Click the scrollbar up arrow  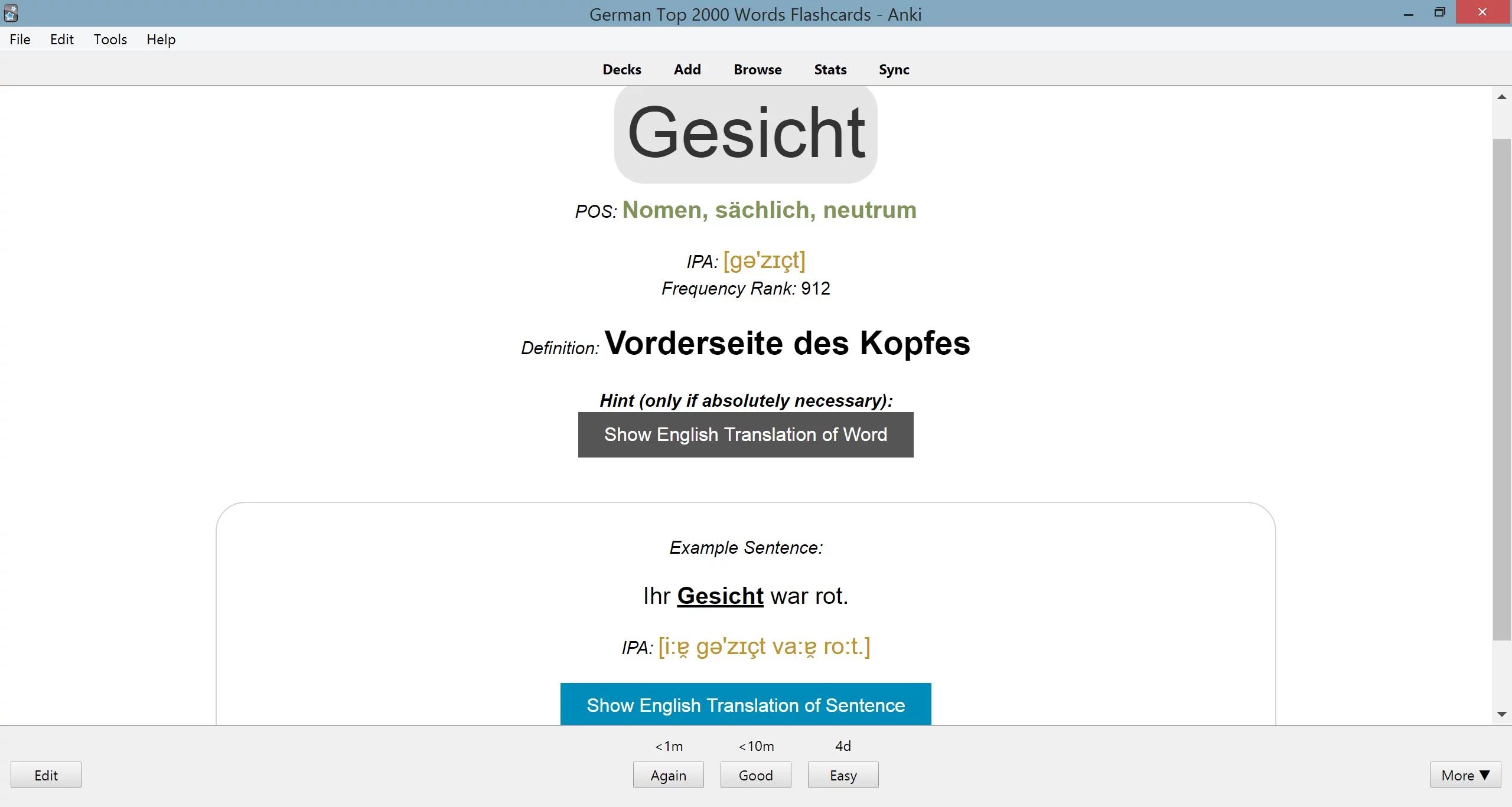tap(1501, 97)
